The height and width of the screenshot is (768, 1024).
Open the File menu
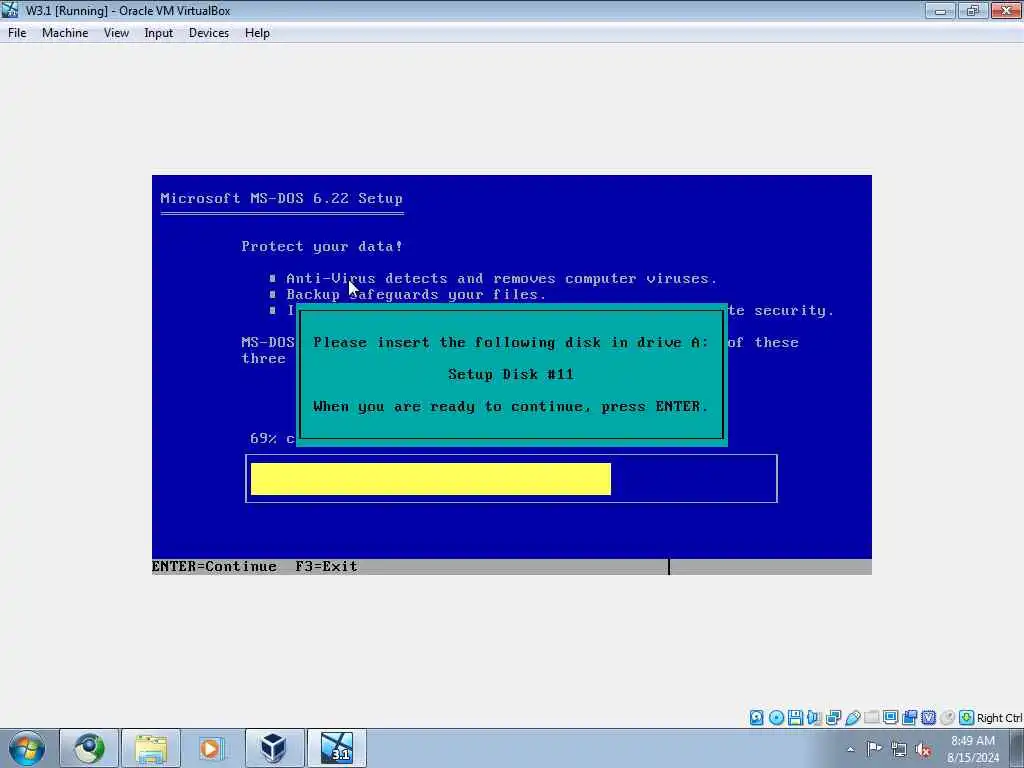[x=17, y=33]
